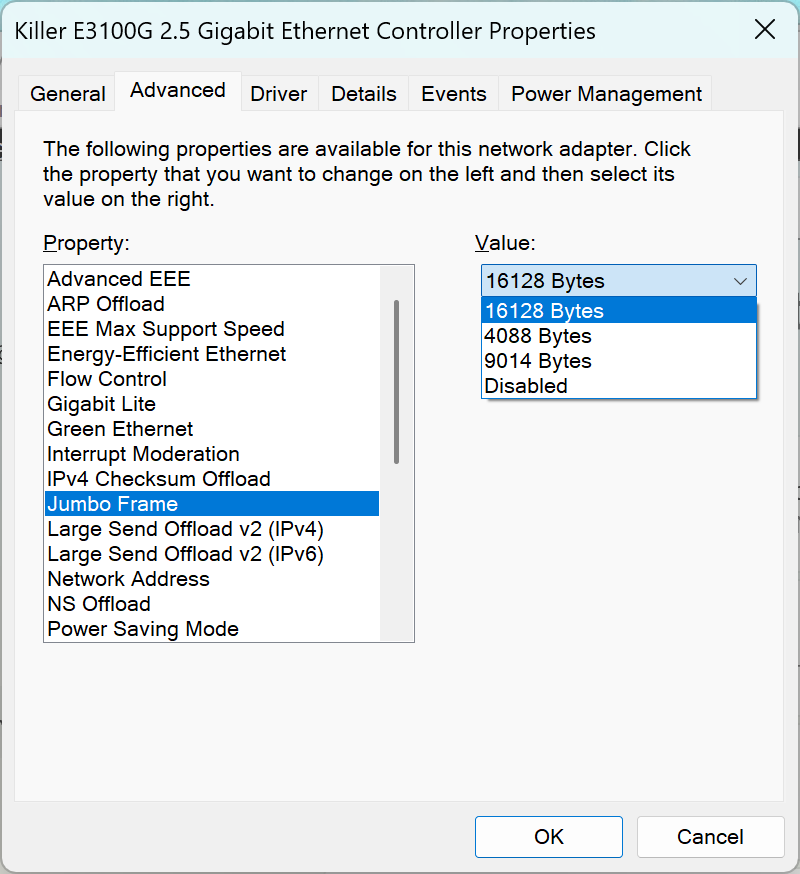Select Energy-Efficient Ethernet property

click(x=212, y=354)
